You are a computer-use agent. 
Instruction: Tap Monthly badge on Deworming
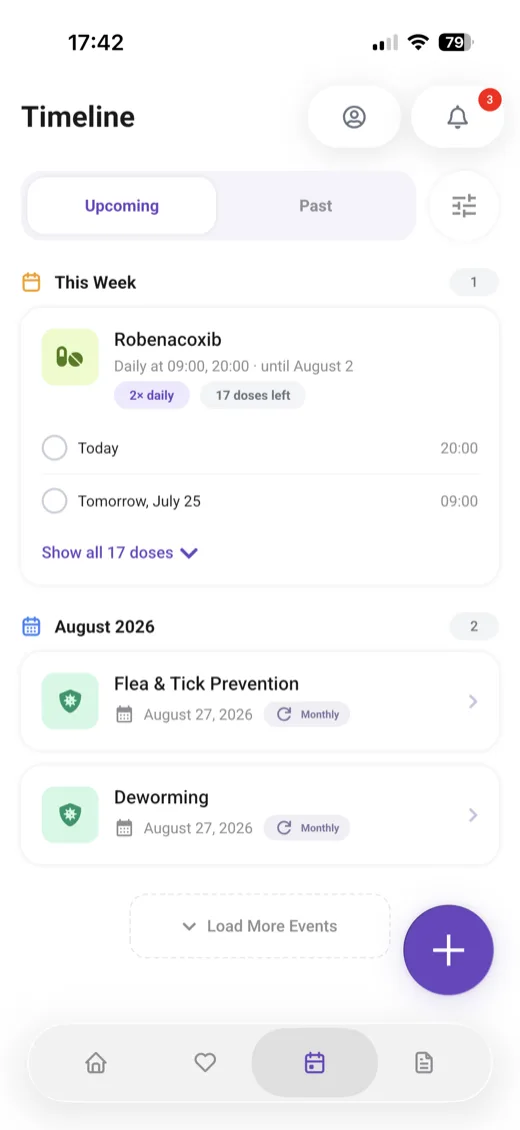click(x=307, y=828)
